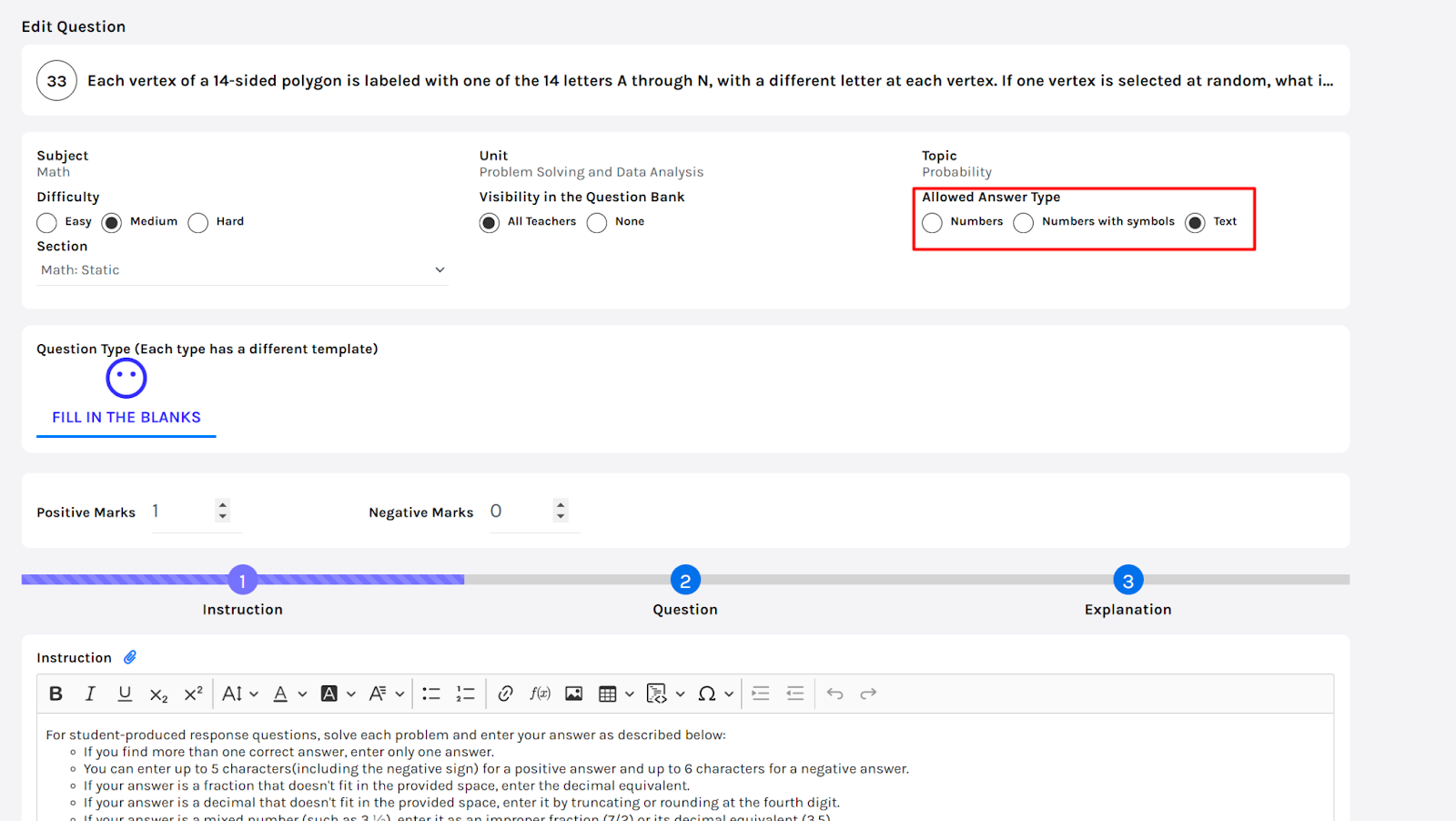
Task: Toggle italic text formatting
Action: 90,694
